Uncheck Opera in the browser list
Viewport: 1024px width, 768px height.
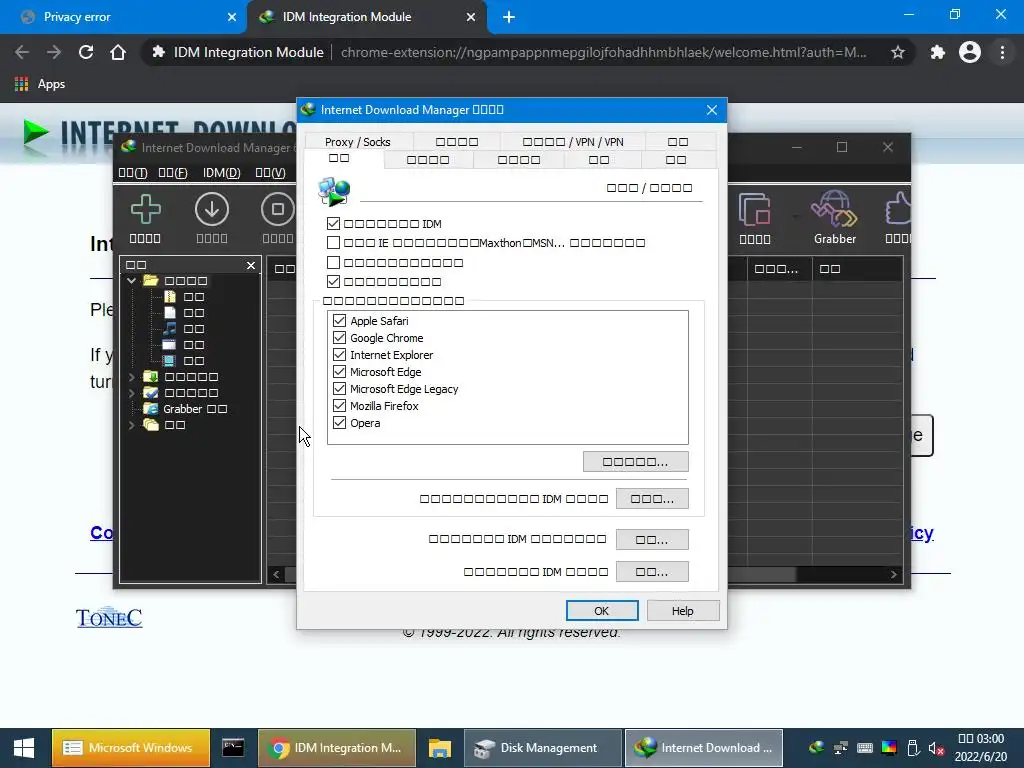point(339,423)
